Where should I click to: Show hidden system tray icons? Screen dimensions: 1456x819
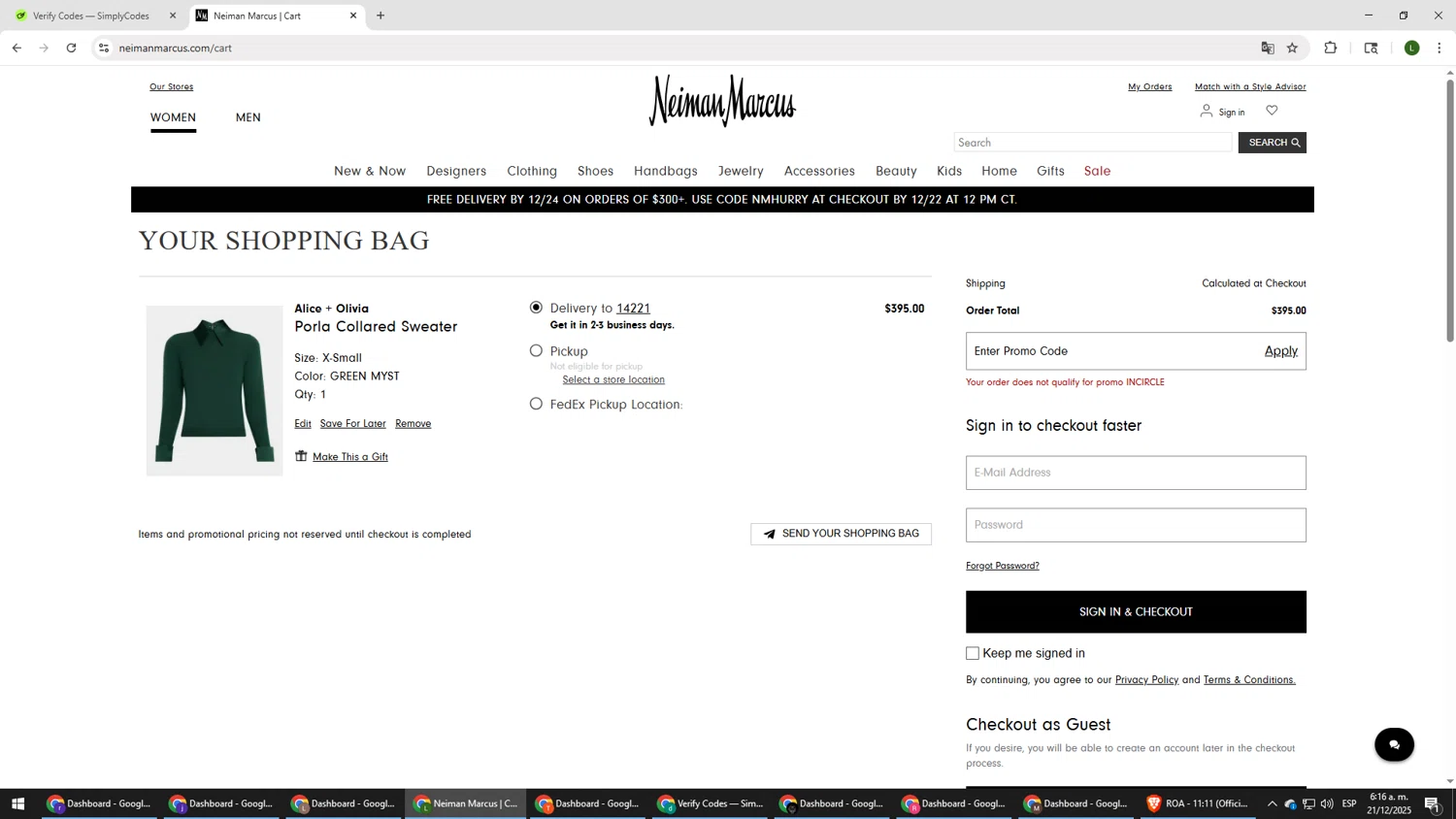tap(1272, 803)
